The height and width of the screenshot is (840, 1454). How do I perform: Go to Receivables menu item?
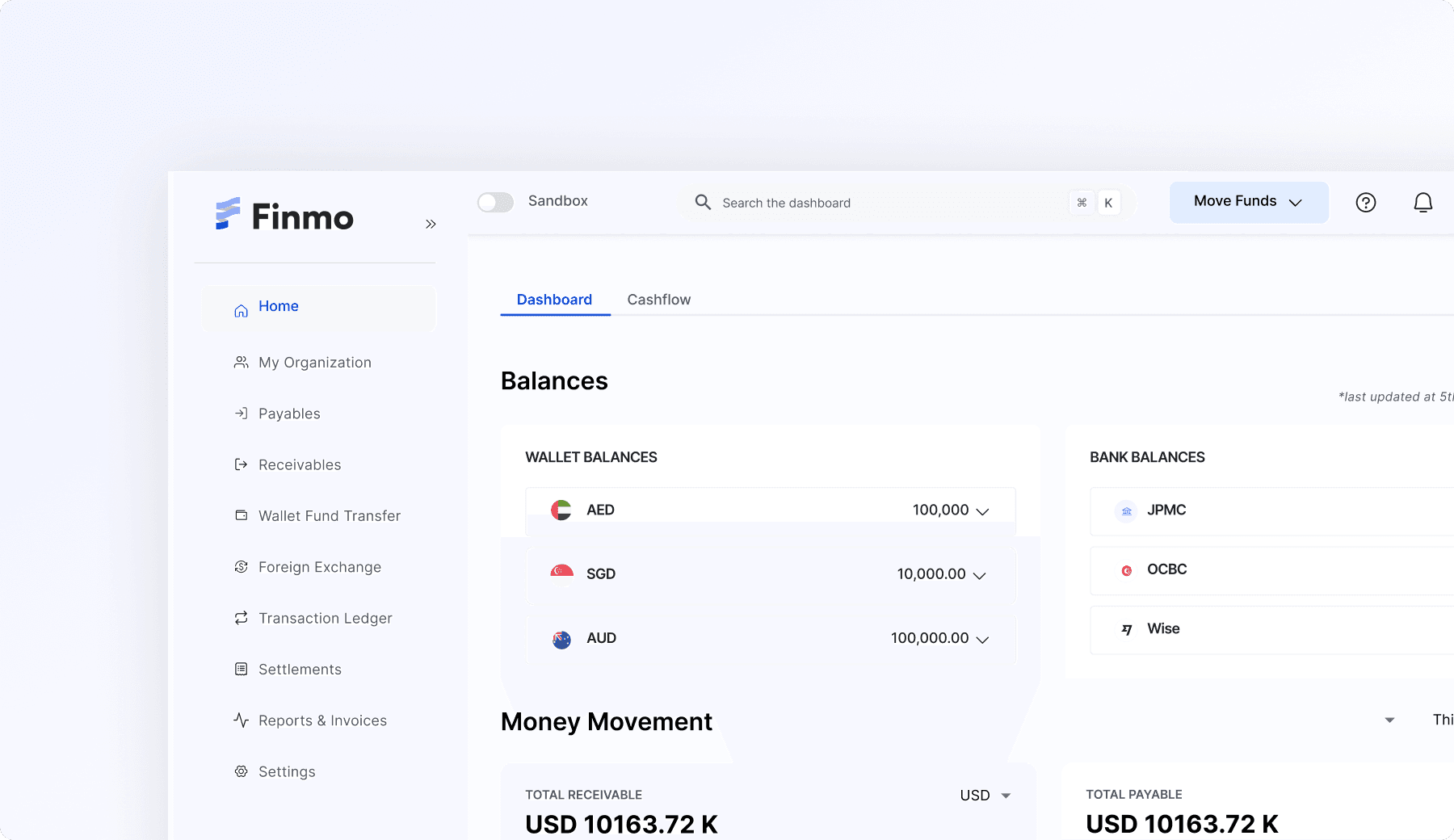(300, 464)
